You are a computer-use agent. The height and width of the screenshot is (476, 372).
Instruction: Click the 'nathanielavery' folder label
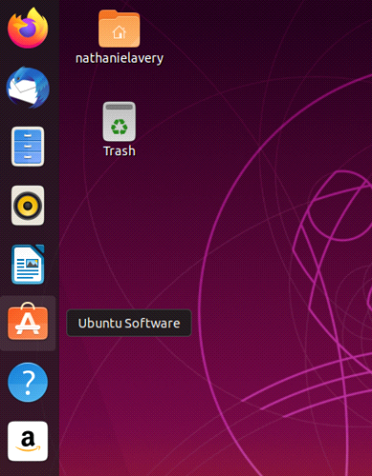119,58
